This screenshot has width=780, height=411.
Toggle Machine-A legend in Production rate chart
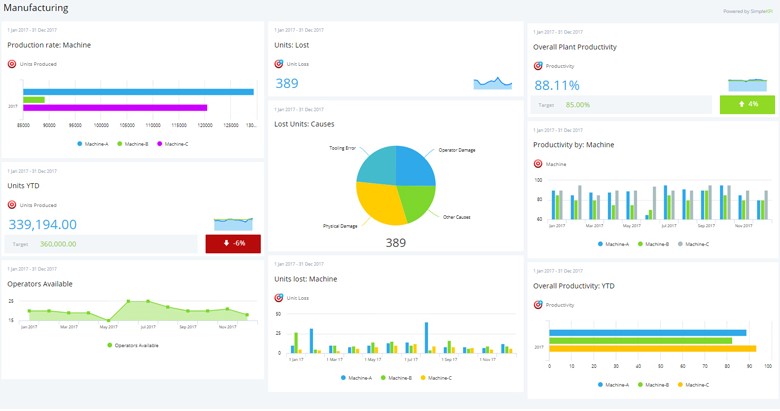93,144
